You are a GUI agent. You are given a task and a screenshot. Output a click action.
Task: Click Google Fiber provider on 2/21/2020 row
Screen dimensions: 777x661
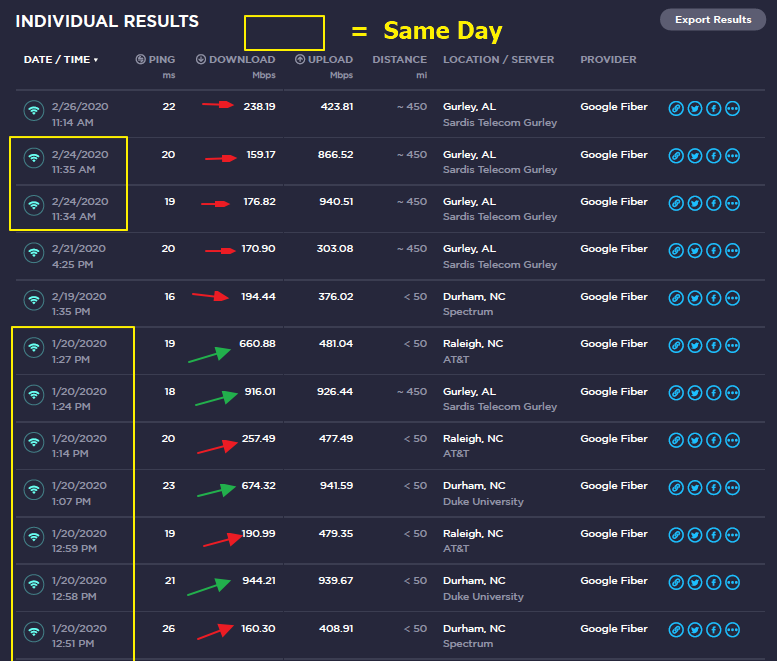pos(613,249)
